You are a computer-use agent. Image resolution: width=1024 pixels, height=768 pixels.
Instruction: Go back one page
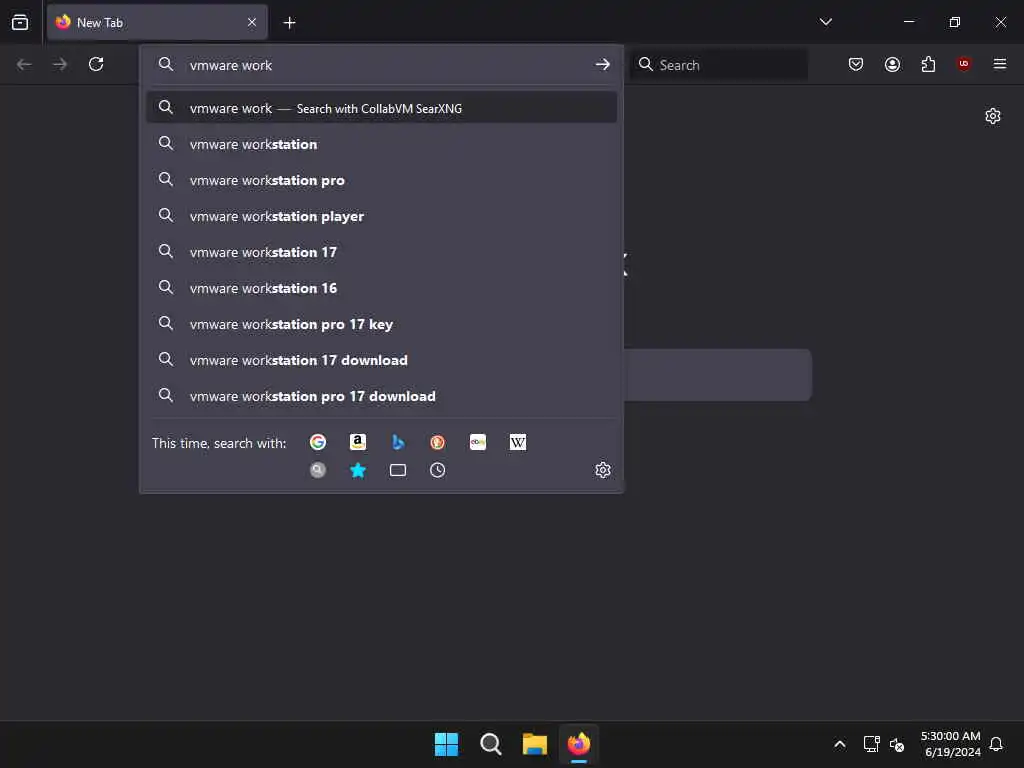[24, 64]
